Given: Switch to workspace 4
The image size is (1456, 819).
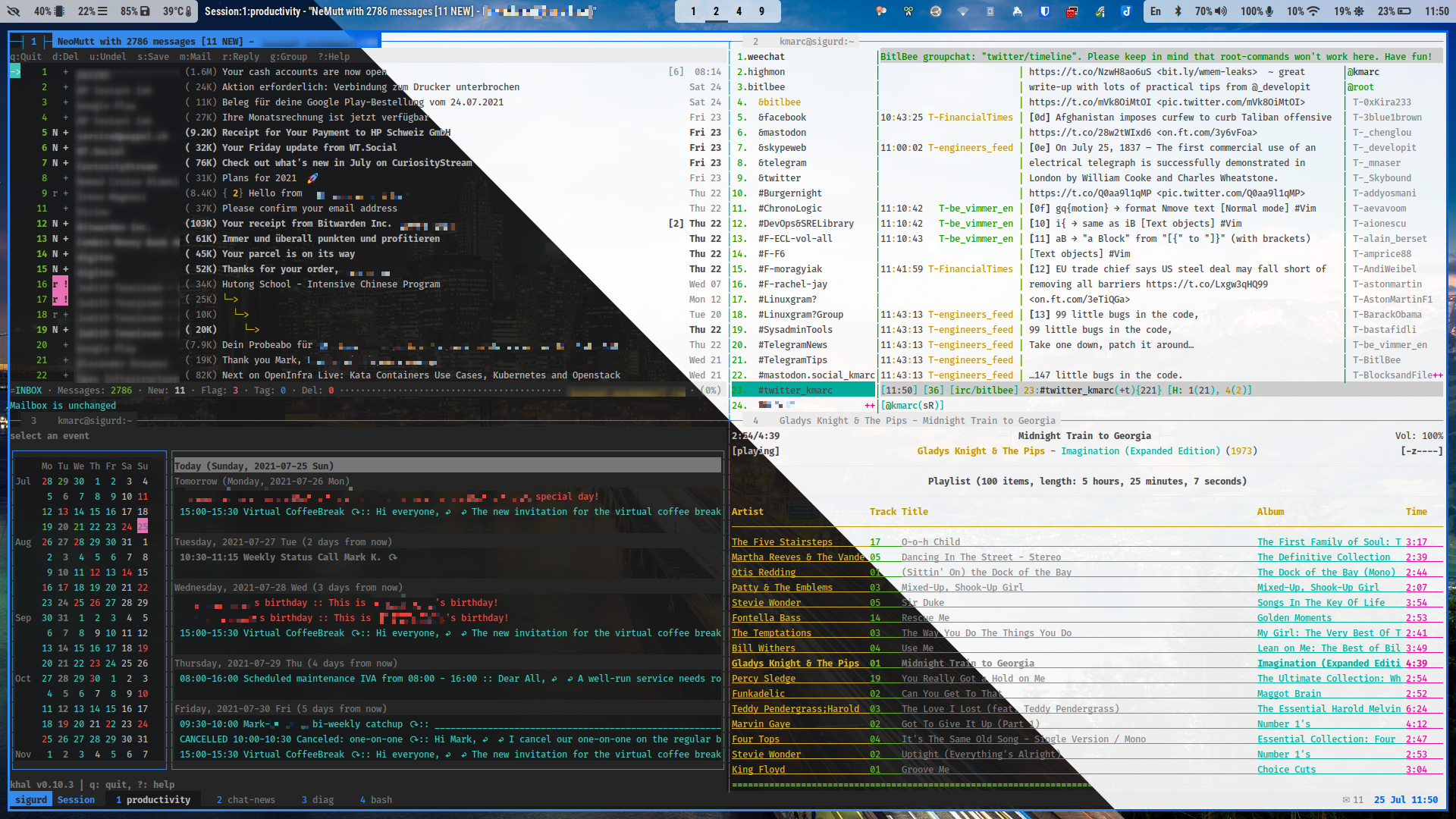Looking at the screenshot, I should point(739,11).
